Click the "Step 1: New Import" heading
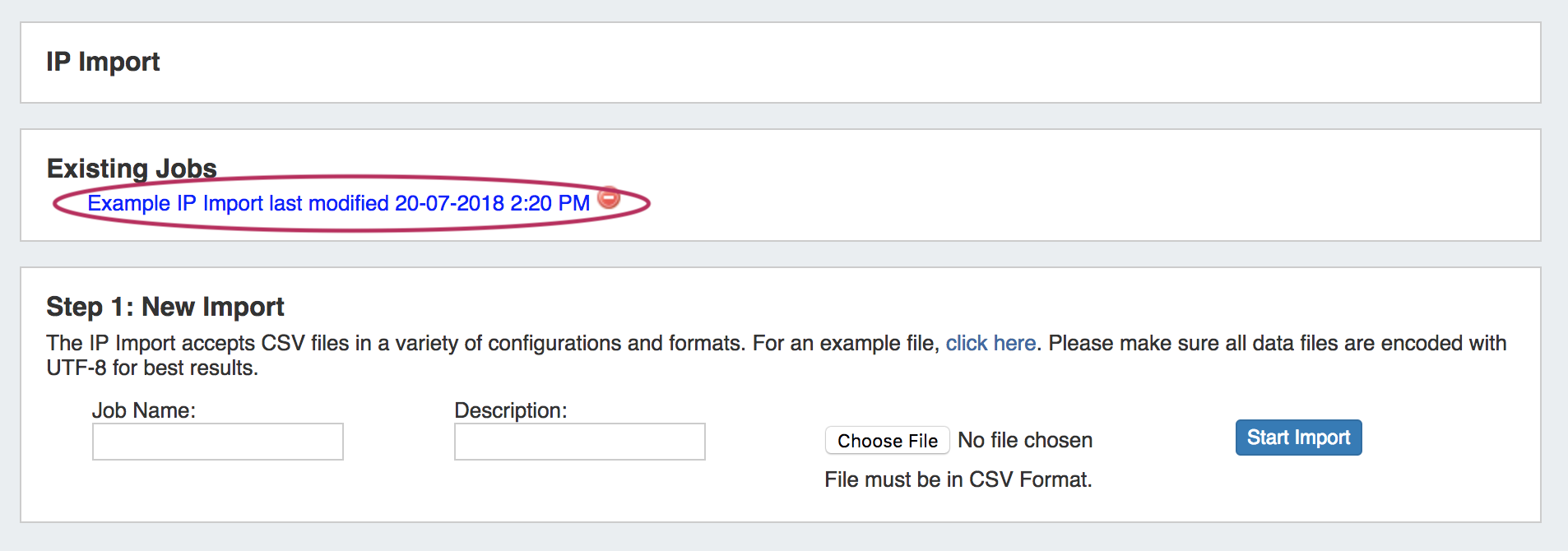The height and width of the screenshot is (551, 1568). point(165,307)
